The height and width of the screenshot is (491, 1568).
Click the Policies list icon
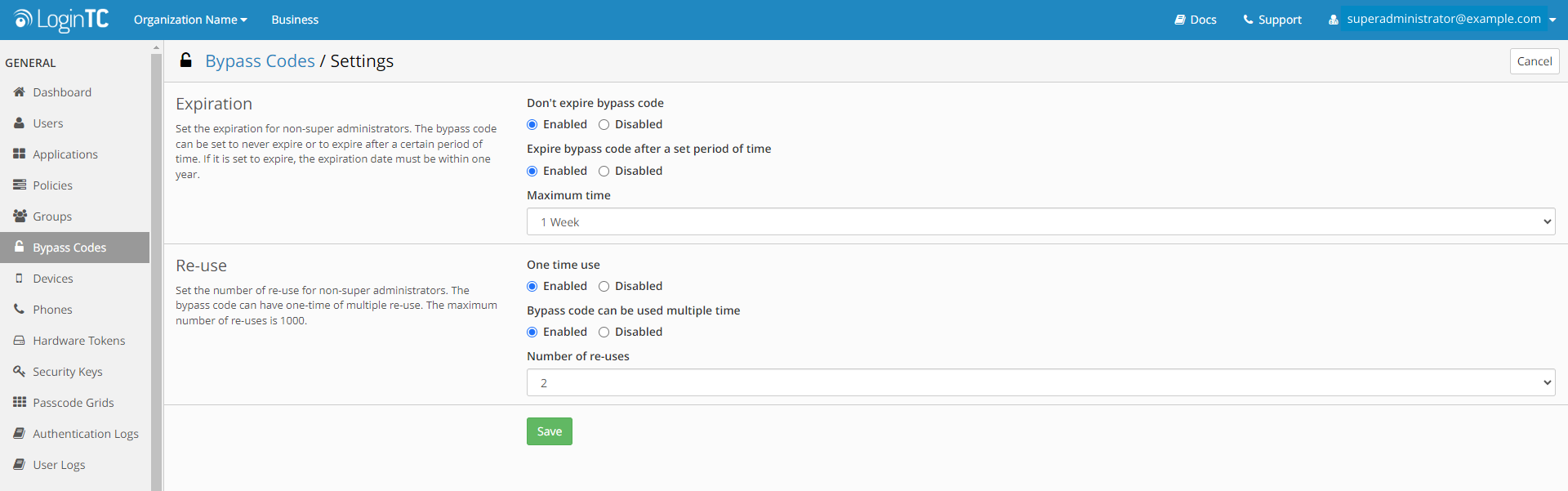point(19,185)
